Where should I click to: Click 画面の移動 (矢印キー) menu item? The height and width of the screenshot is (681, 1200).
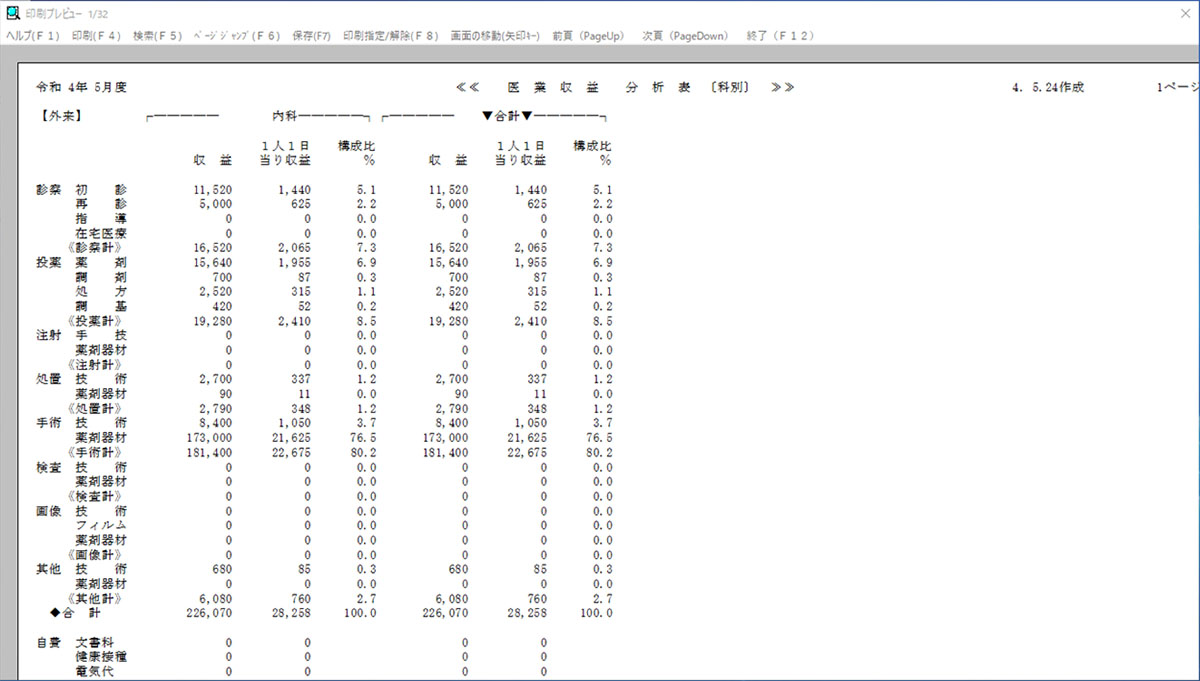(495, 36)
